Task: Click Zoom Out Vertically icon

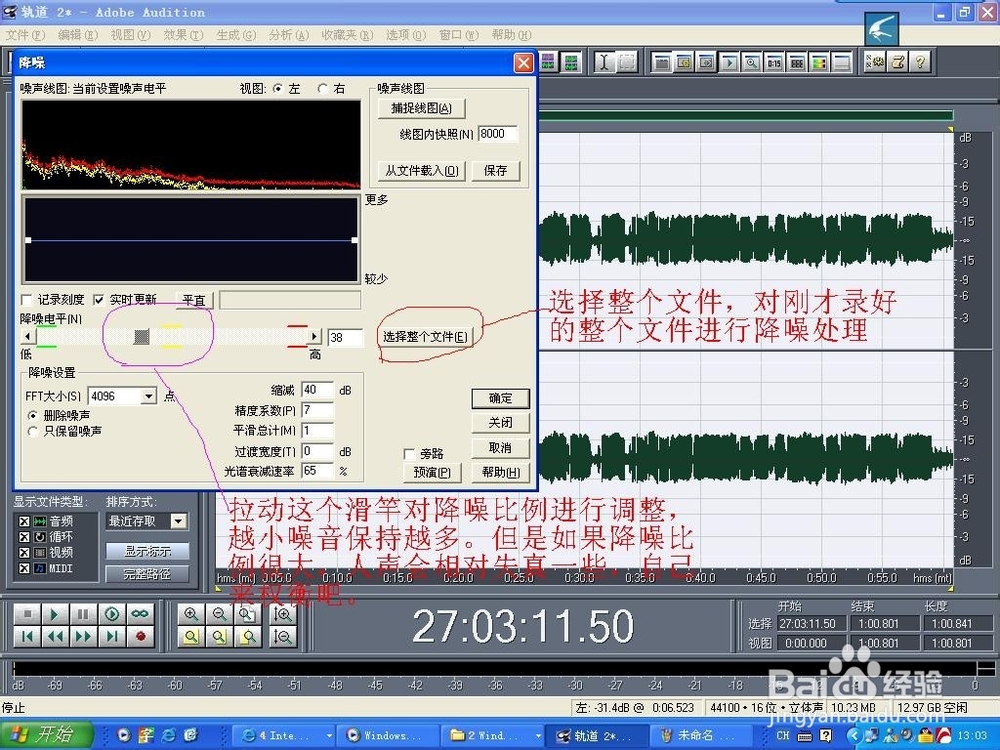Action: click(x=283, y=636)
